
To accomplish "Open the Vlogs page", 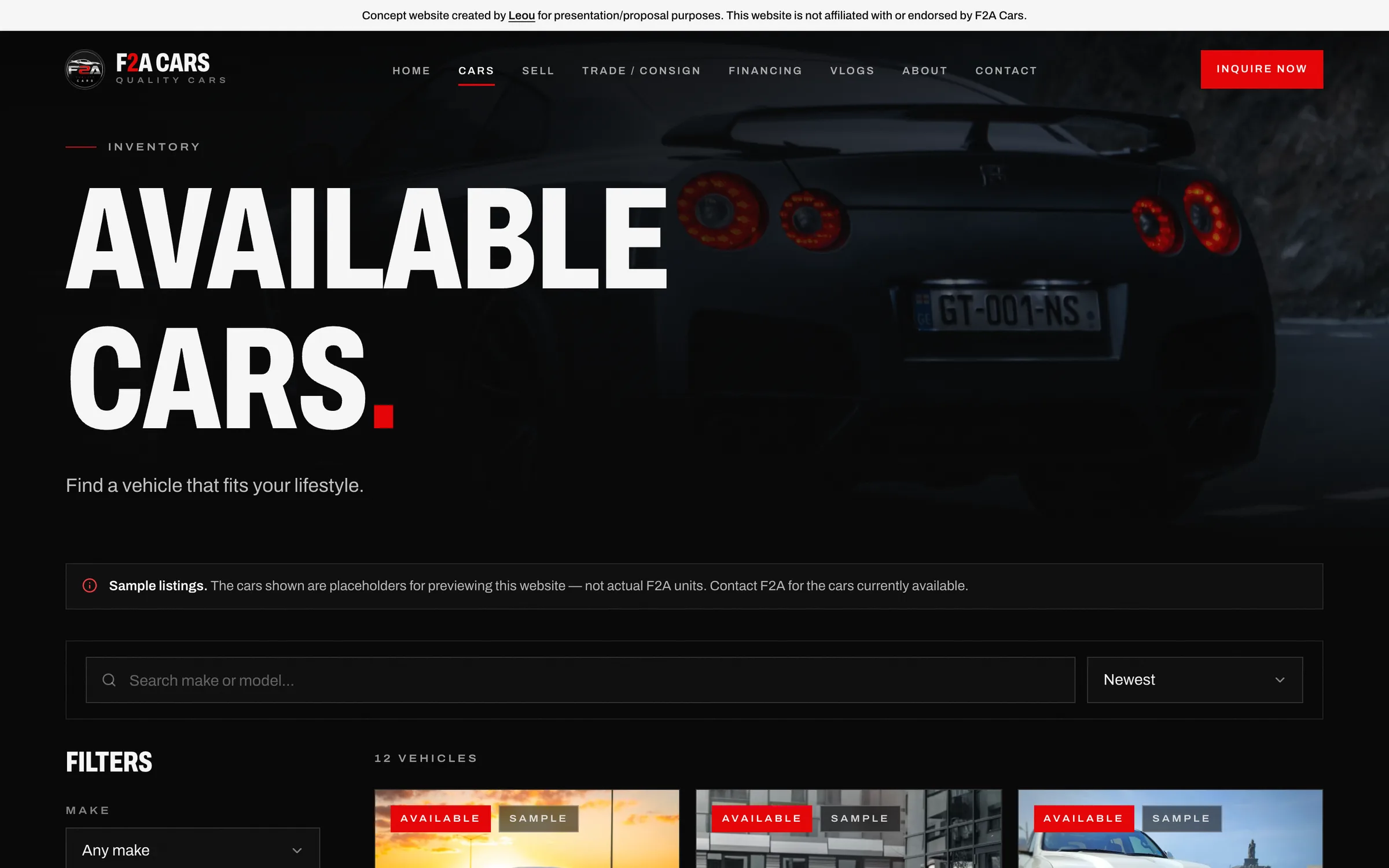I will (852, 71).
